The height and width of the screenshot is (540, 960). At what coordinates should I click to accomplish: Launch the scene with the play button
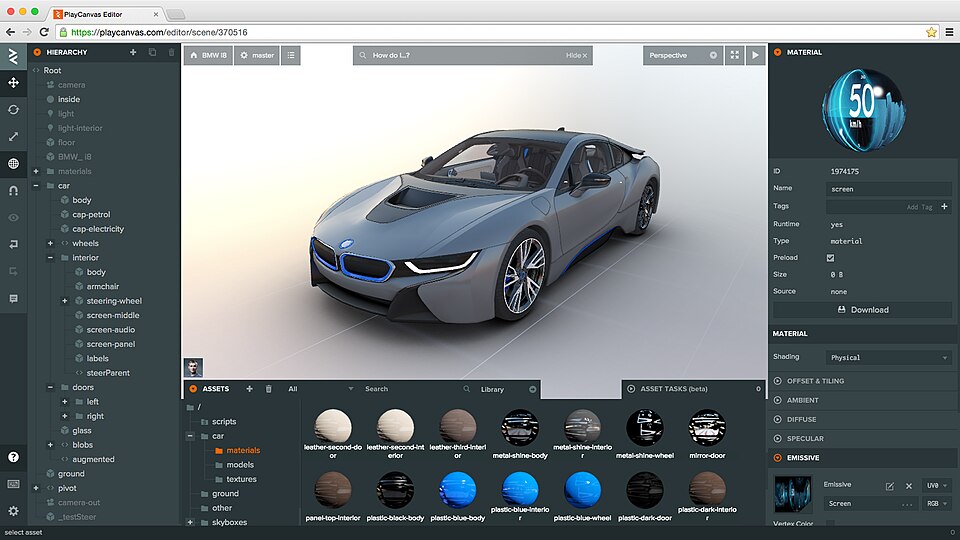point(755,55)
